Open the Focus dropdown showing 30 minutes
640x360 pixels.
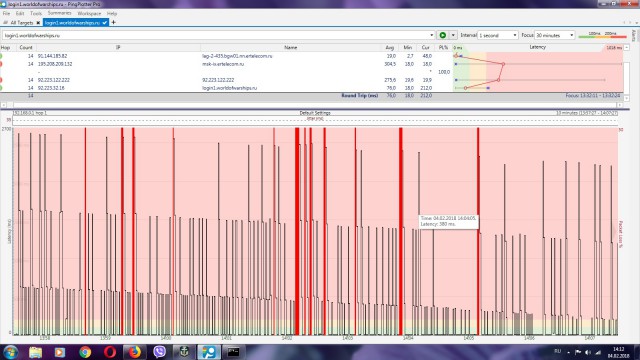(554, 36)
